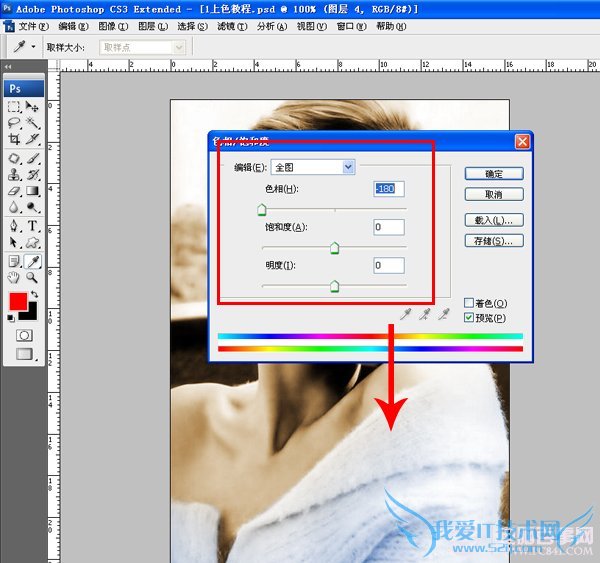Select the Type tool

[33, 226]
